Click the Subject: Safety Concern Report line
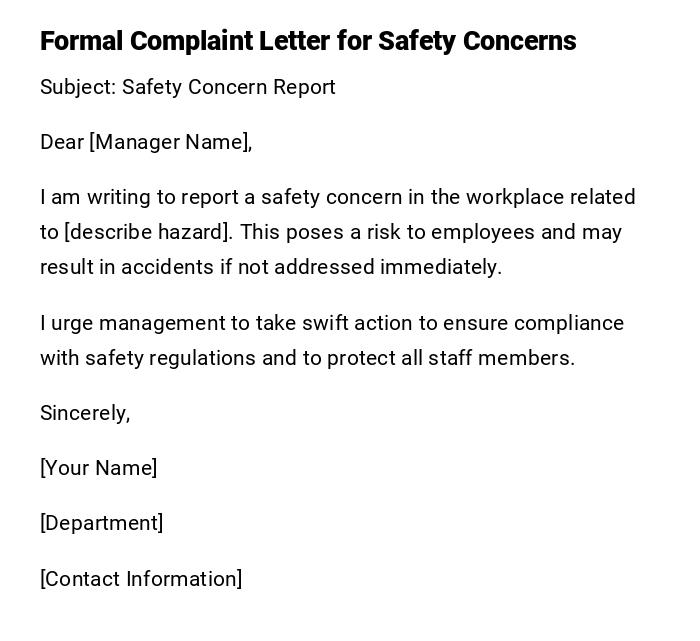The width and height of the screenshot is (700, 641). tap(187, 87)
